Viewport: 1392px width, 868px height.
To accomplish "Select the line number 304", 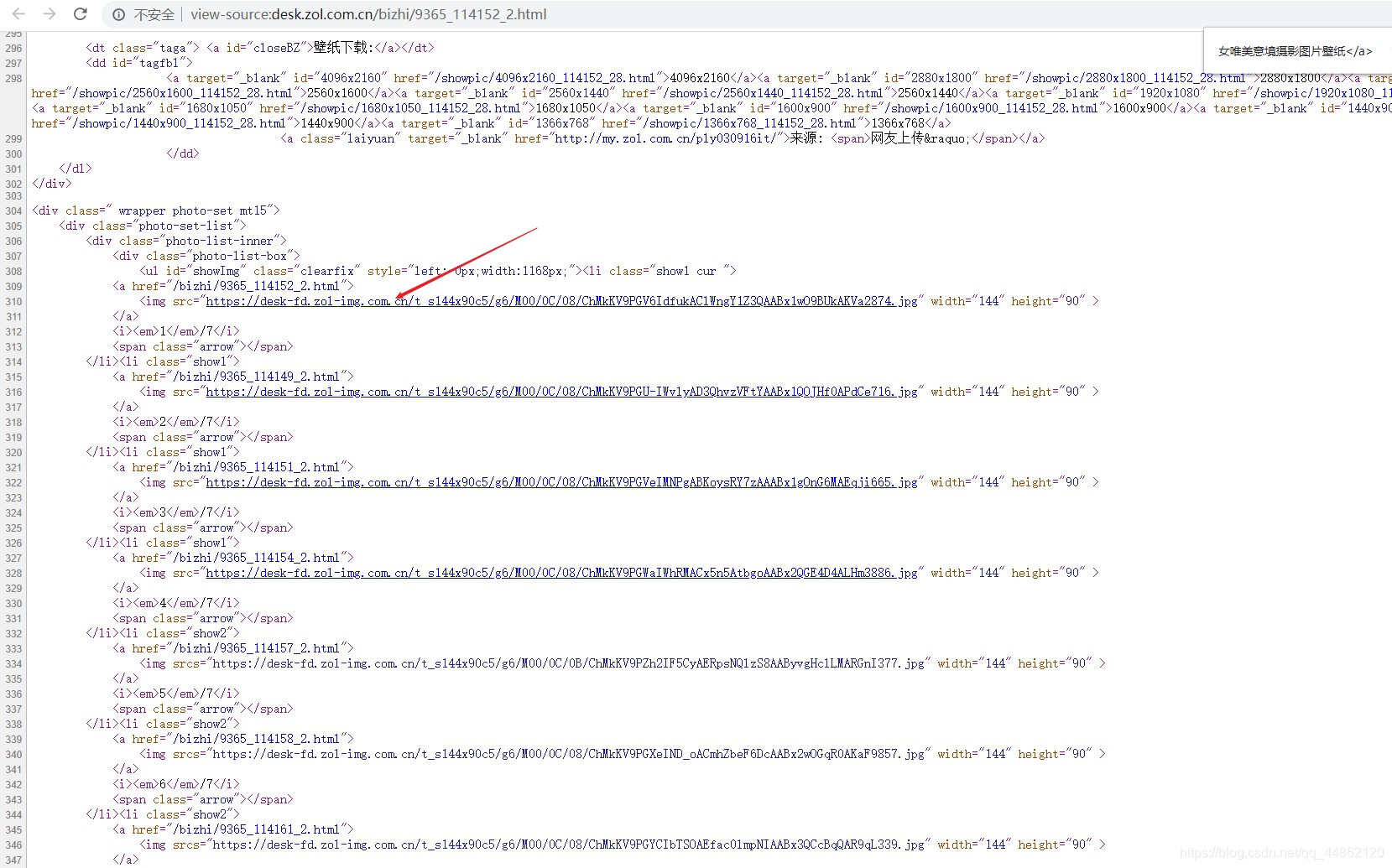I will [13, 211].
